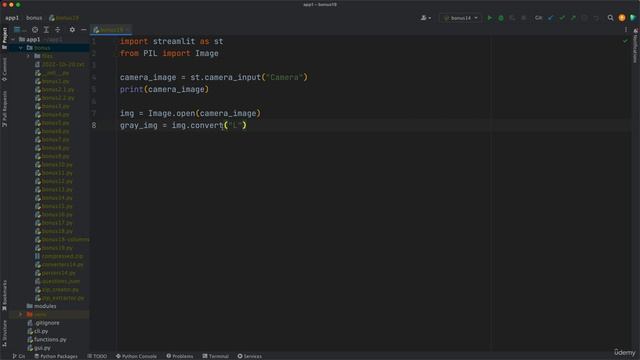
Task: Click the Git push arrow icon
Action: tap(573, 18)
